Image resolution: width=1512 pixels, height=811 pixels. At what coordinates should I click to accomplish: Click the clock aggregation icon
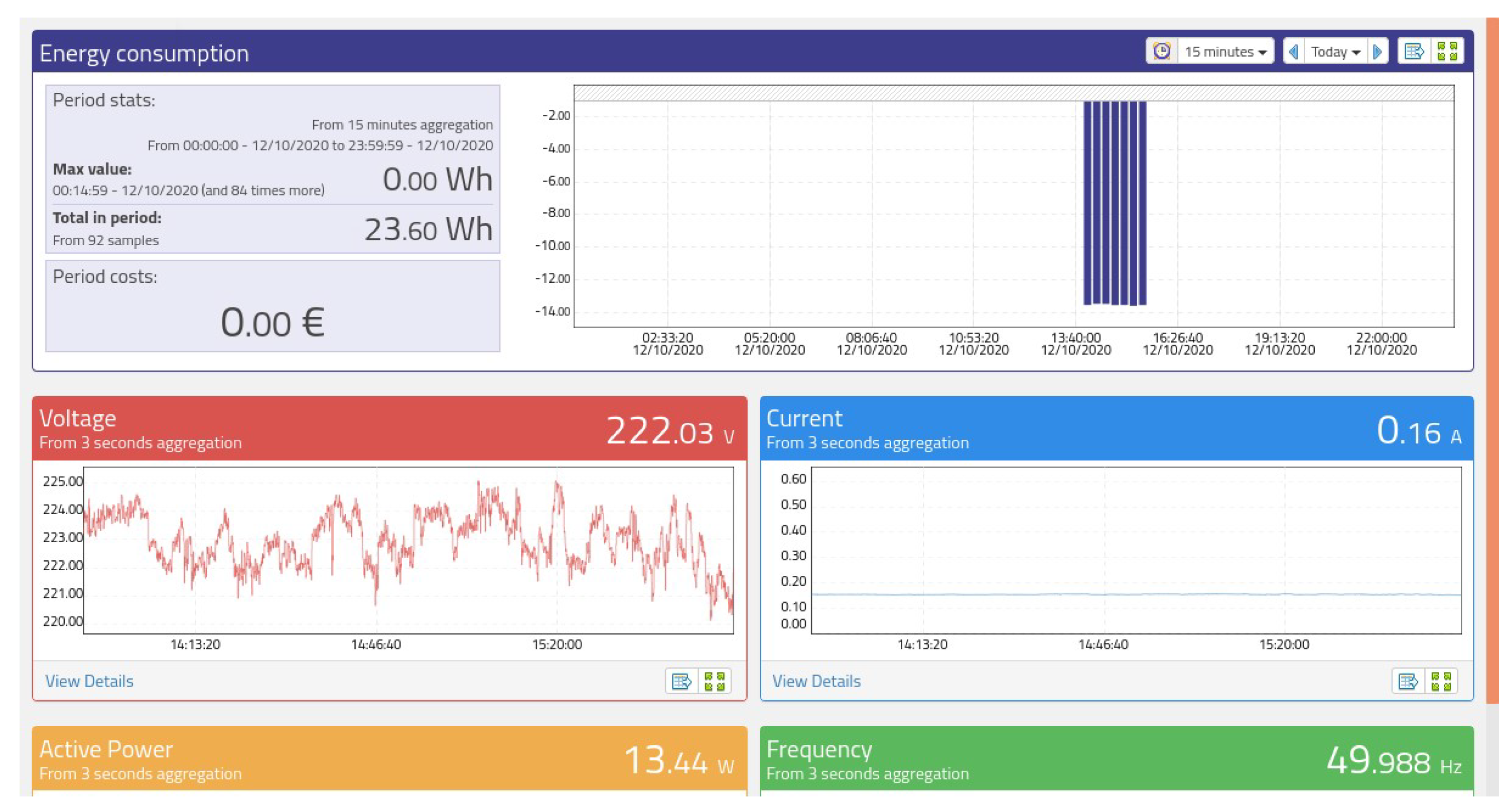(x=1162, y=52)
